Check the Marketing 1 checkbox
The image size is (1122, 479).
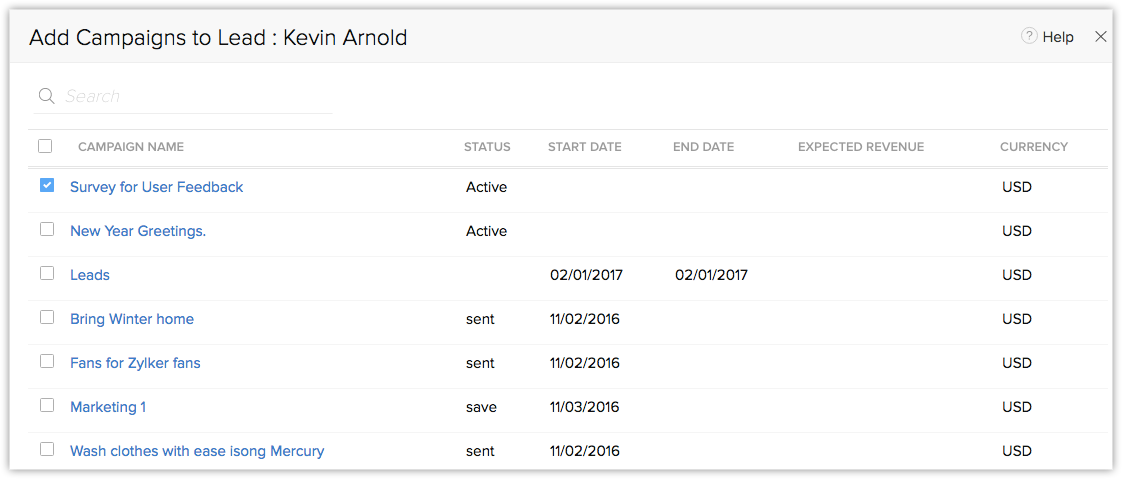(x=47, y=405)
